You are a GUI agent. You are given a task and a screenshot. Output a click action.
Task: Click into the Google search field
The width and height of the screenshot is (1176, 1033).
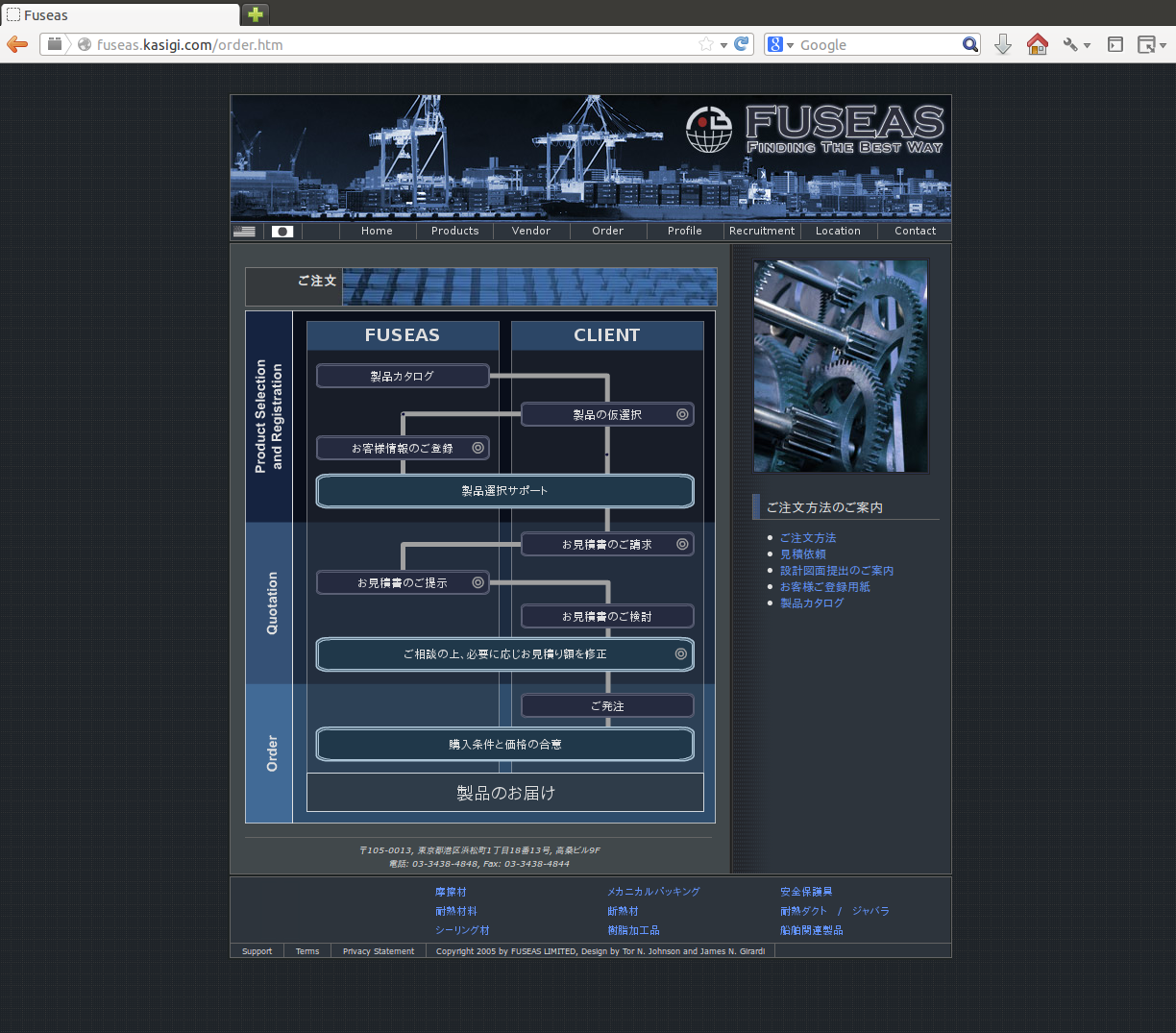click(876, 45)
